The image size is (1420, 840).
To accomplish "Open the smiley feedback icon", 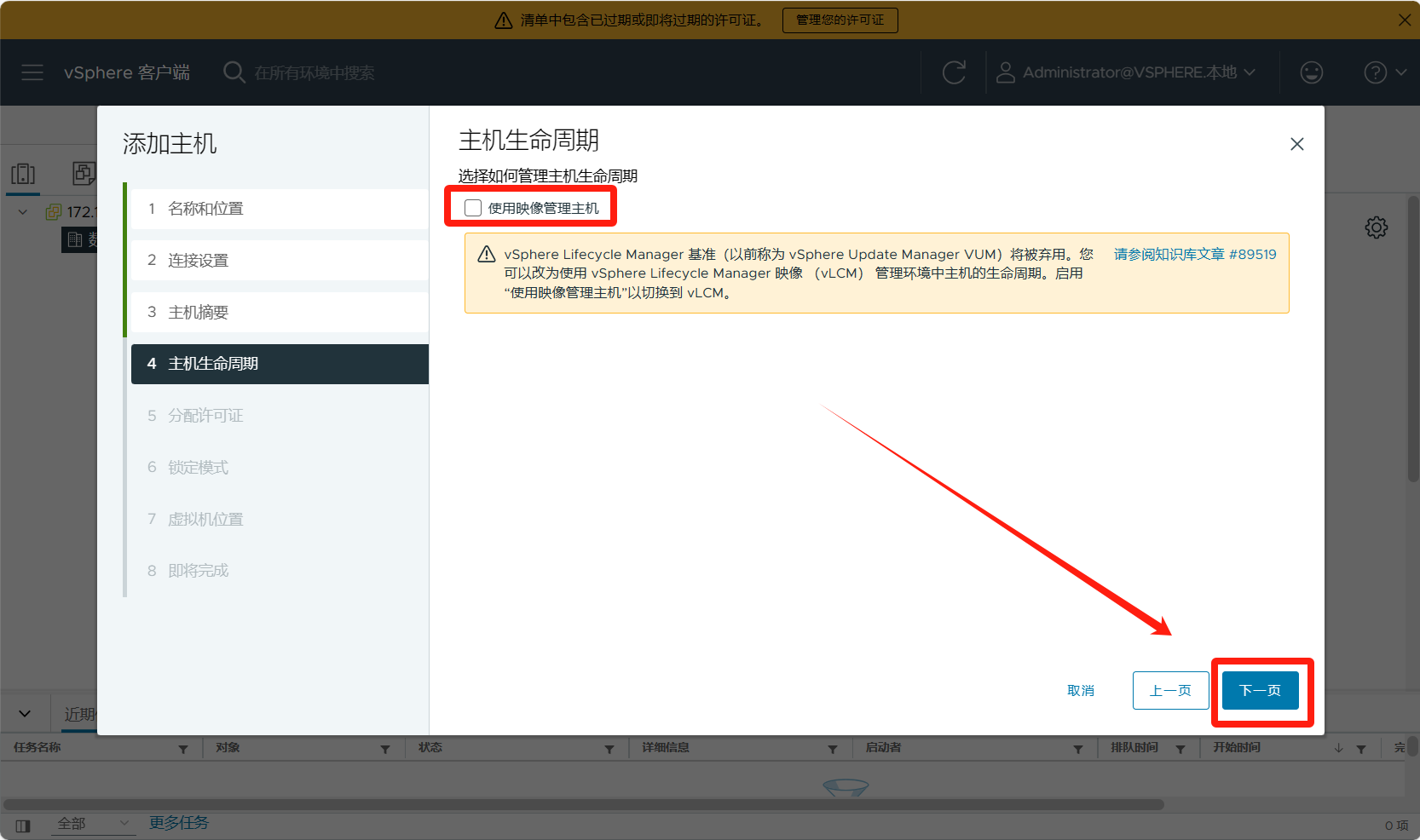I will pos(1311,72).
